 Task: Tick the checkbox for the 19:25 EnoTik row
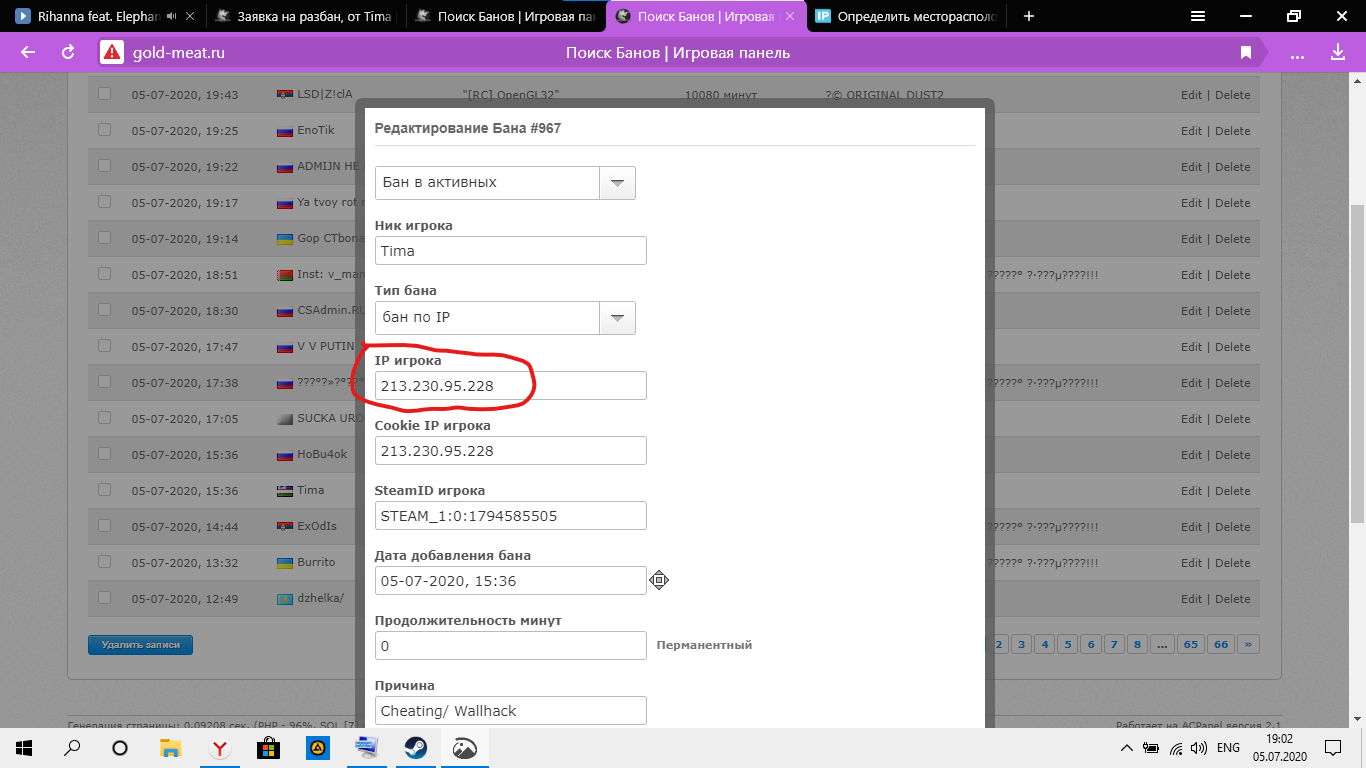click(x=104, y=130)
